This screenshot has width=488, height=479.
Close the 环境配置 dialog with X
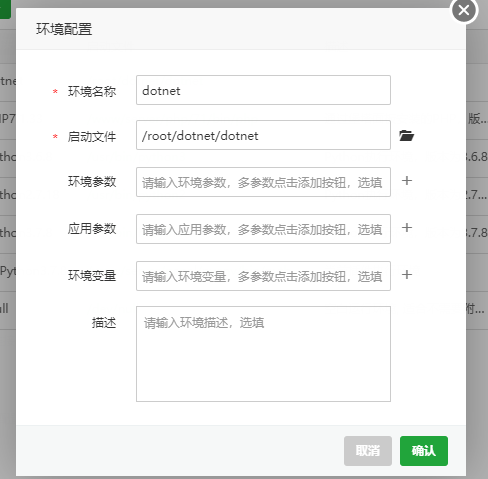point(464,10)
